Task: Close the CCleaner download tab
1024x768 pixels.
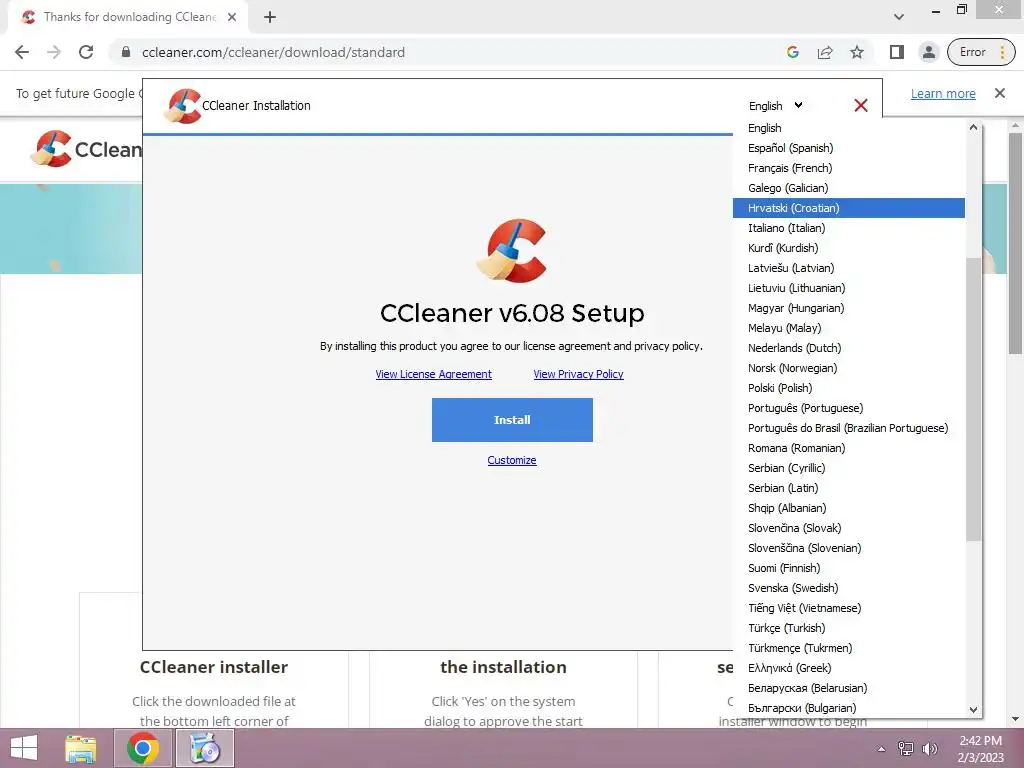Action: (x=232, y=18)
